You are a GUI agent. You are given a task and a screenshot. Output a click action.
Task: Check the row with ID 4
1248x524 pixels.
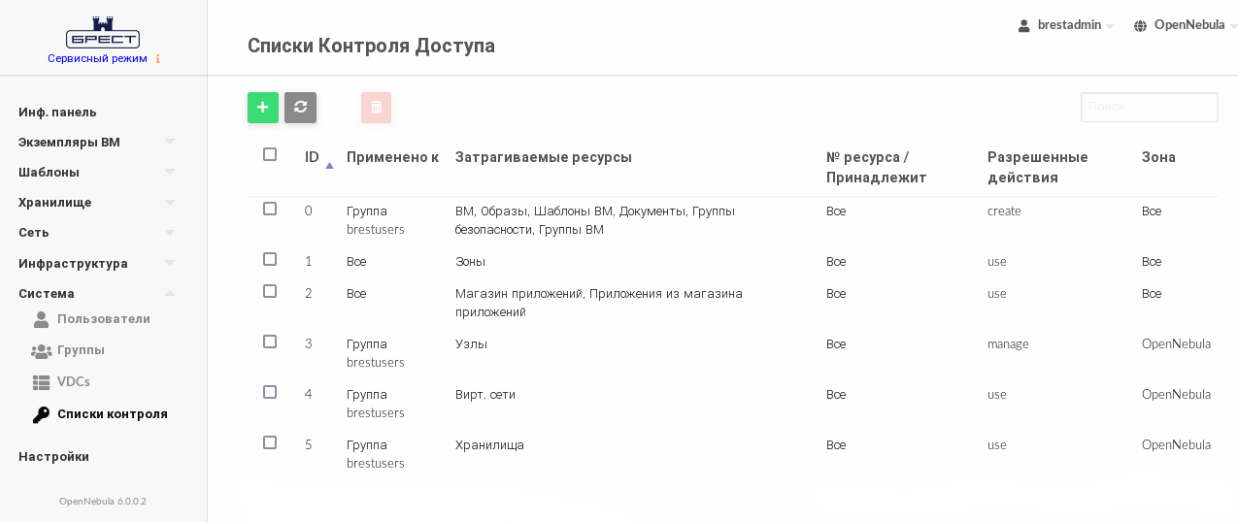tap(272, 395)
